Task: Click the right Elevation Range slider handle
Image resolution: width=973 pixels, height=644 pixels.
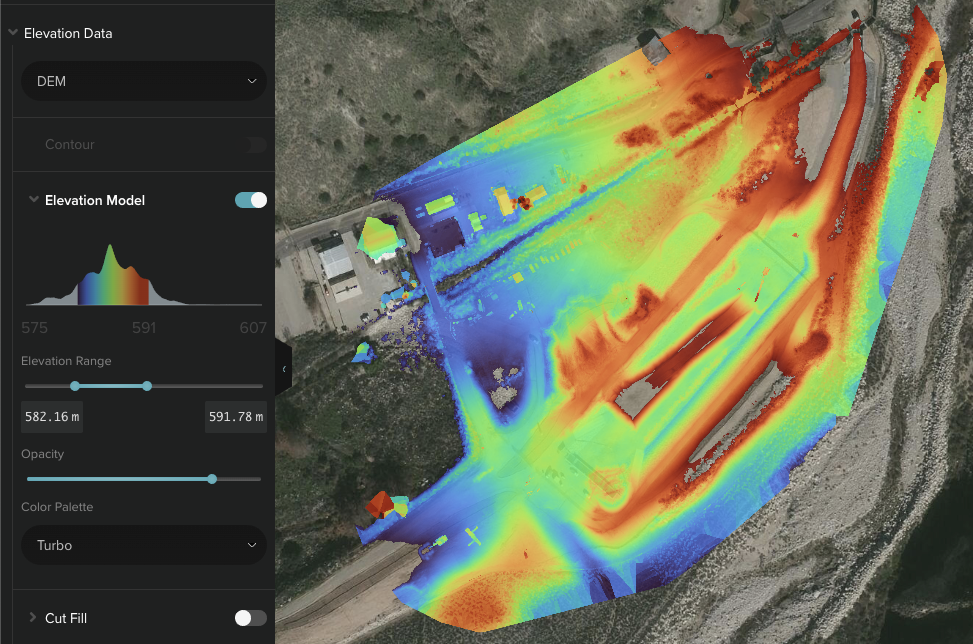Action: (x=147, y=385)
